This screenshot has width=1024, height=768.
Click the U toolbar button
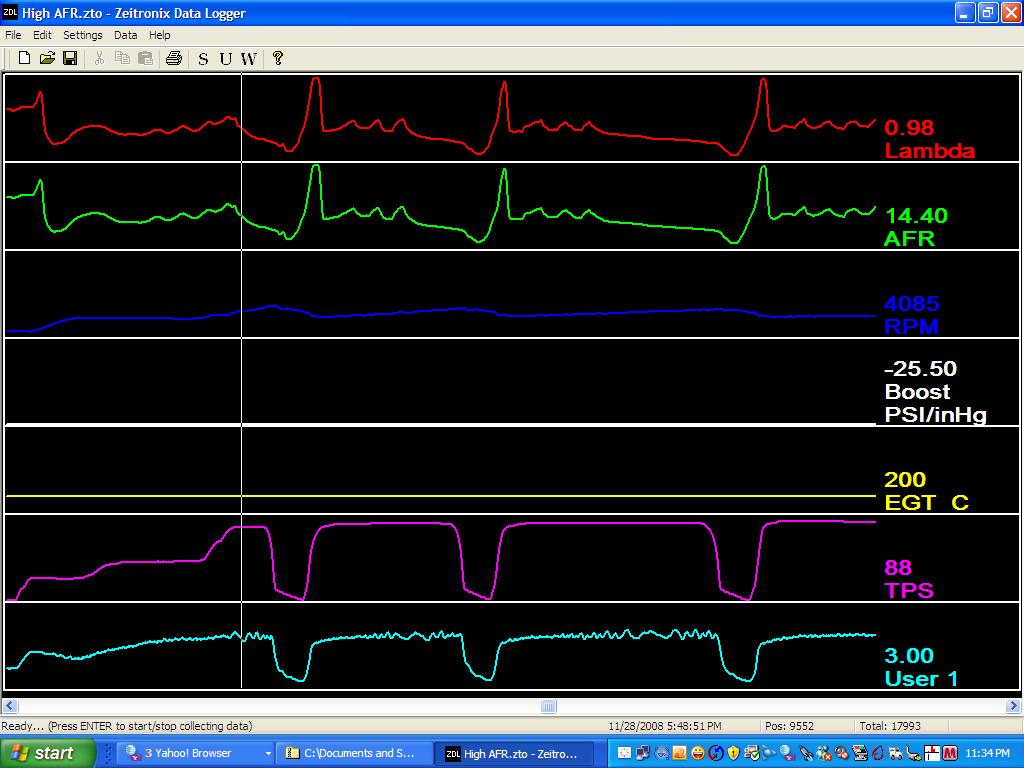tap(225, 59)
